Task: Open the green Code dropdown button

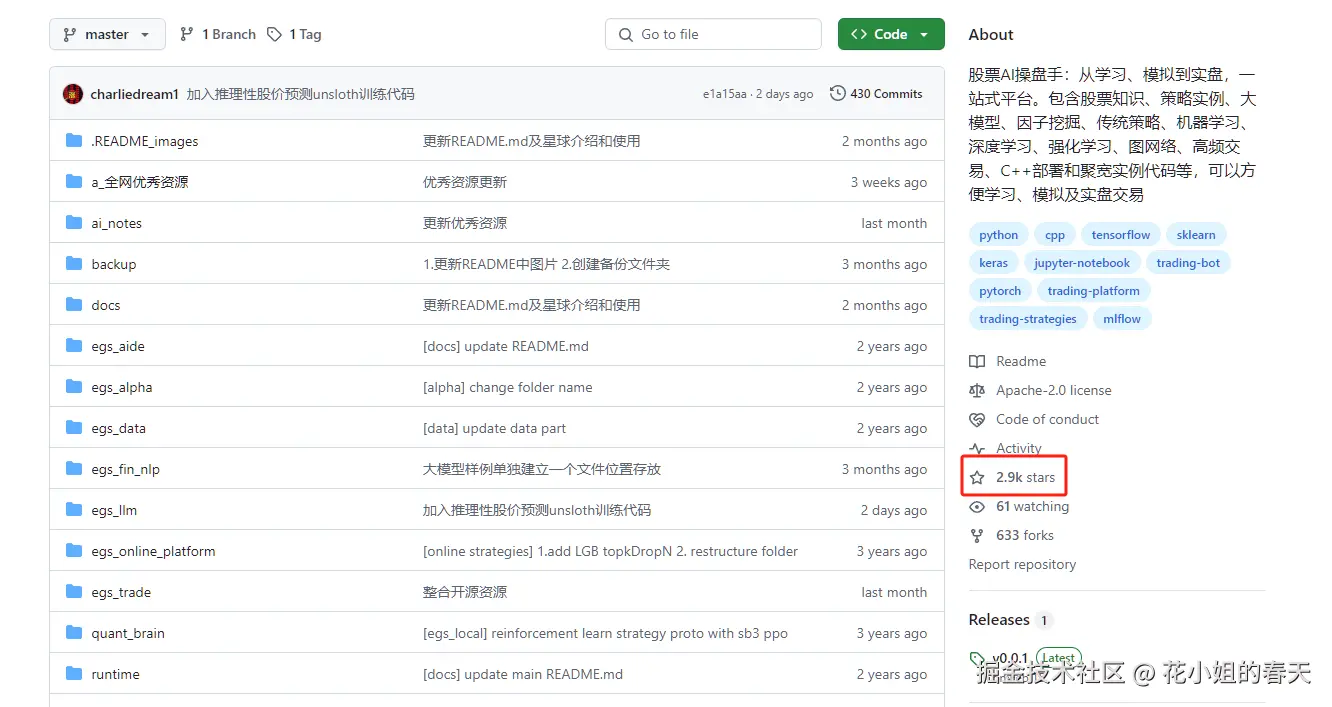Action: [891, 34]
